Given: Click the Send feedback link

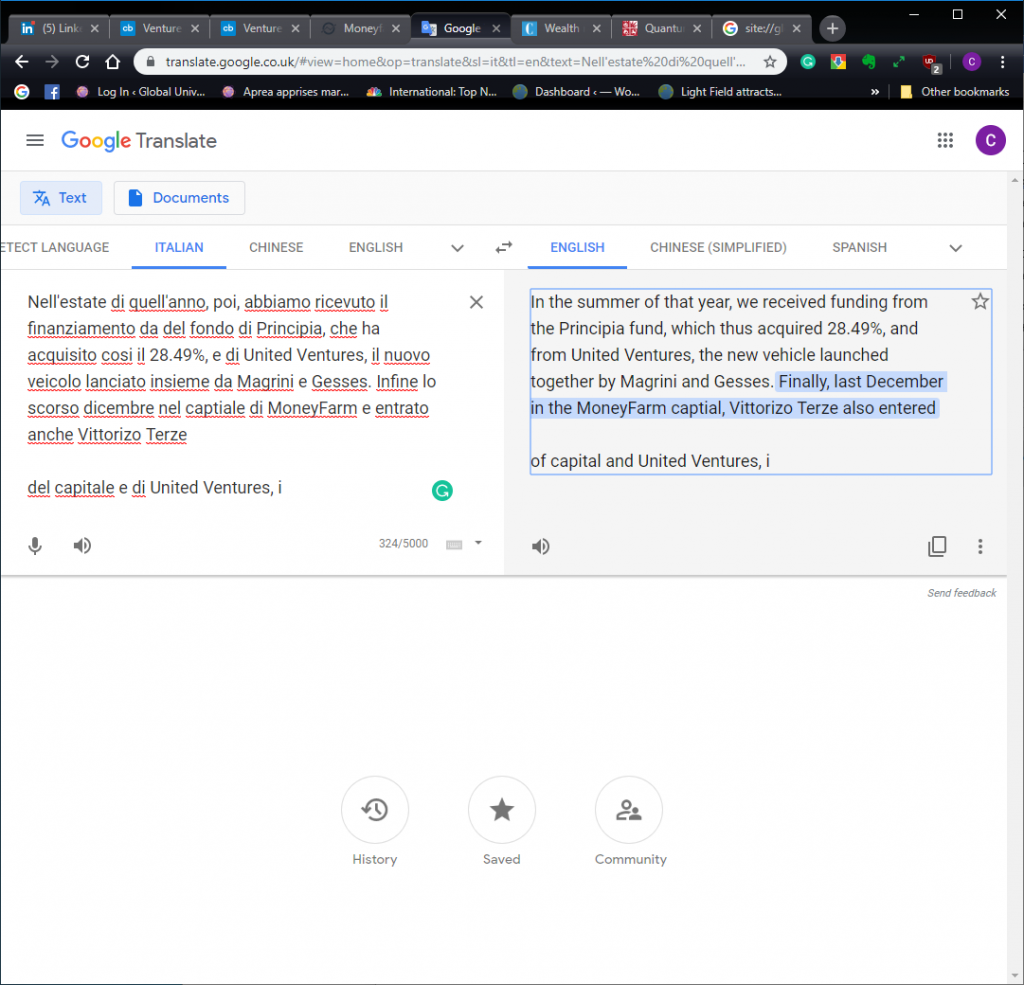Looking at the screenshot, I should click(961, 593).
